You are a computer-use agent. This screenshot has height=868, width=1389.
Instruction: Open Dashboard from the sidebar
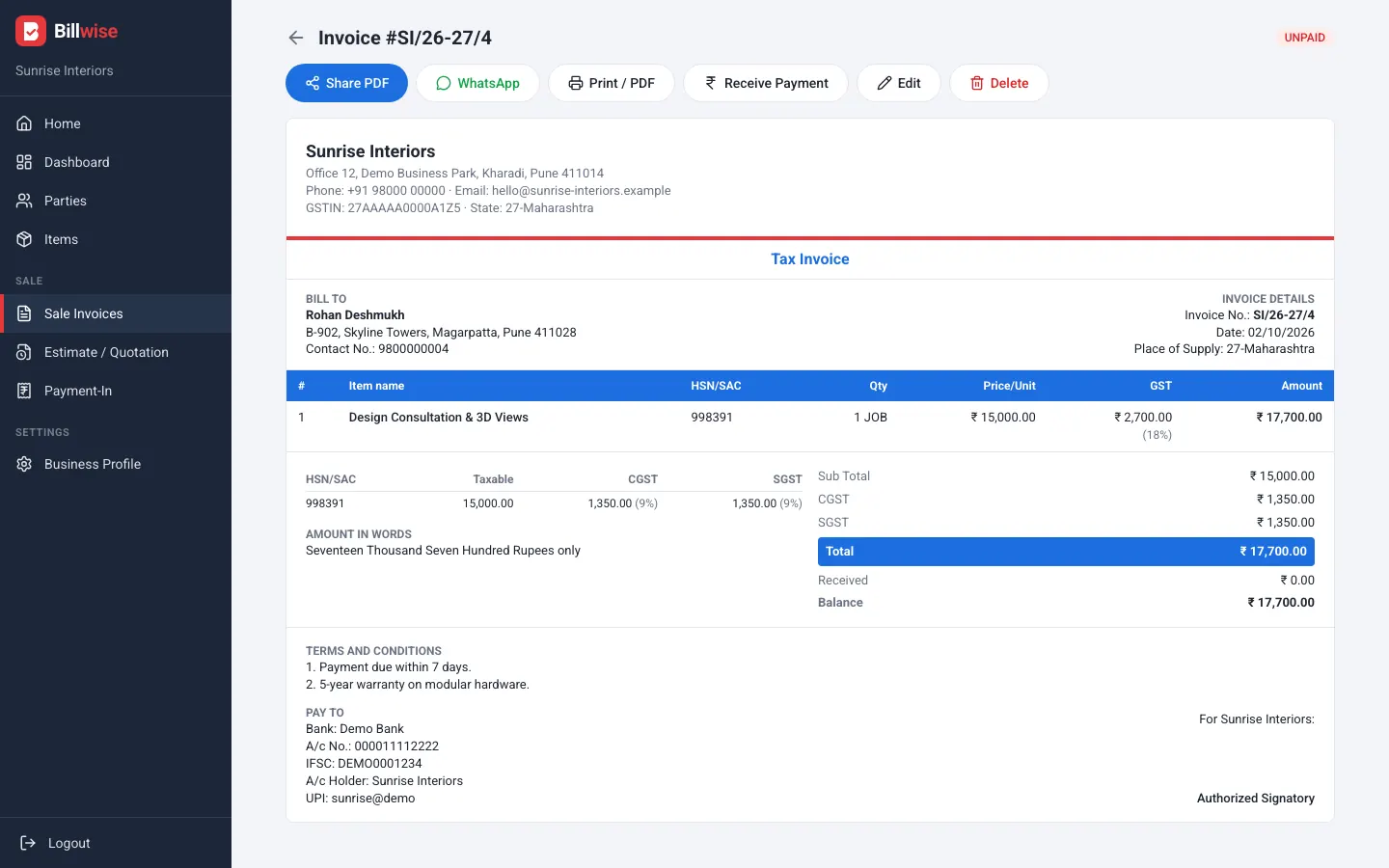[x=116, y=162]
